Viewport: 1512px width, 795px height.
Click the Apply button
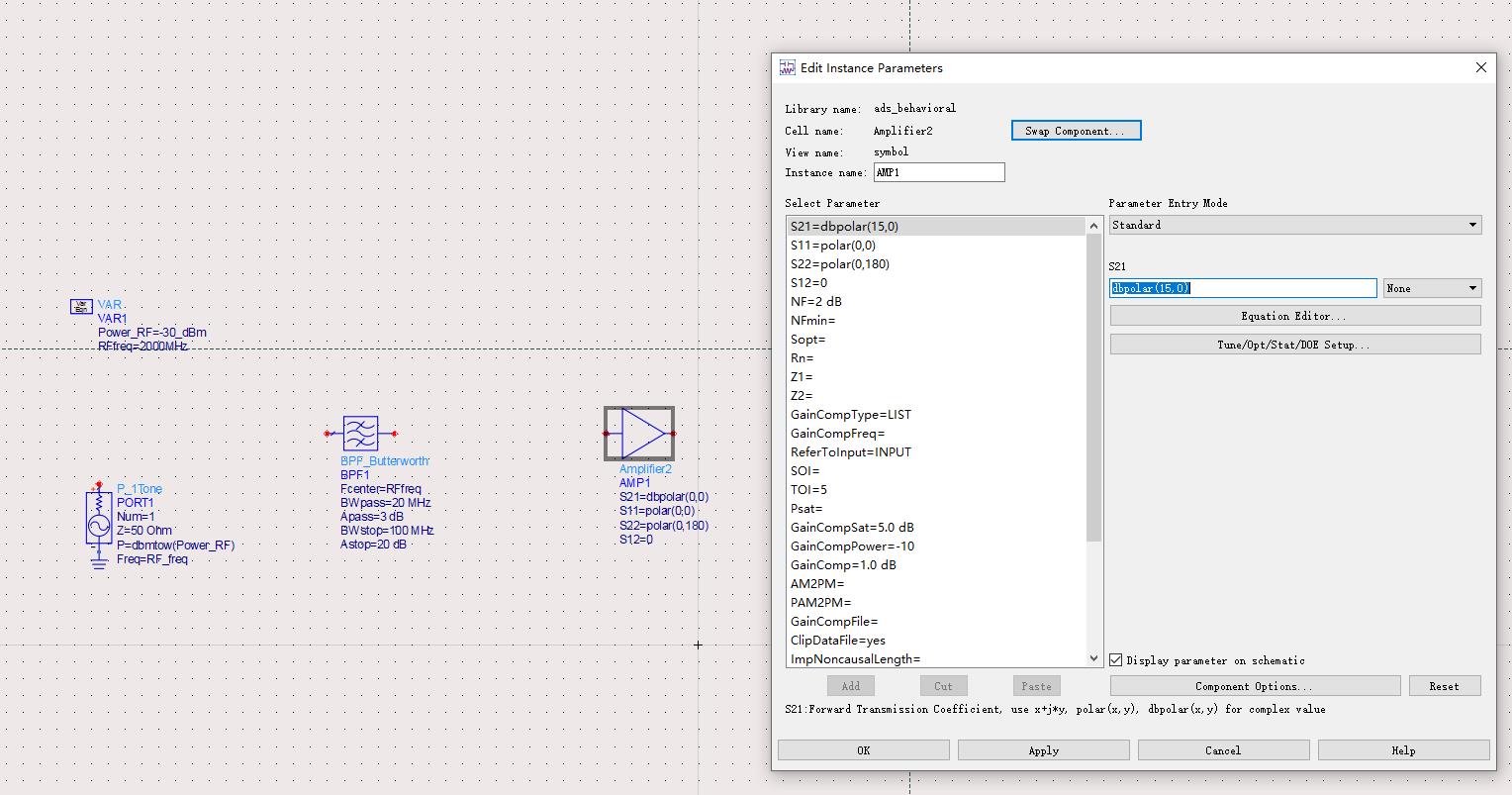(1044, 750)
